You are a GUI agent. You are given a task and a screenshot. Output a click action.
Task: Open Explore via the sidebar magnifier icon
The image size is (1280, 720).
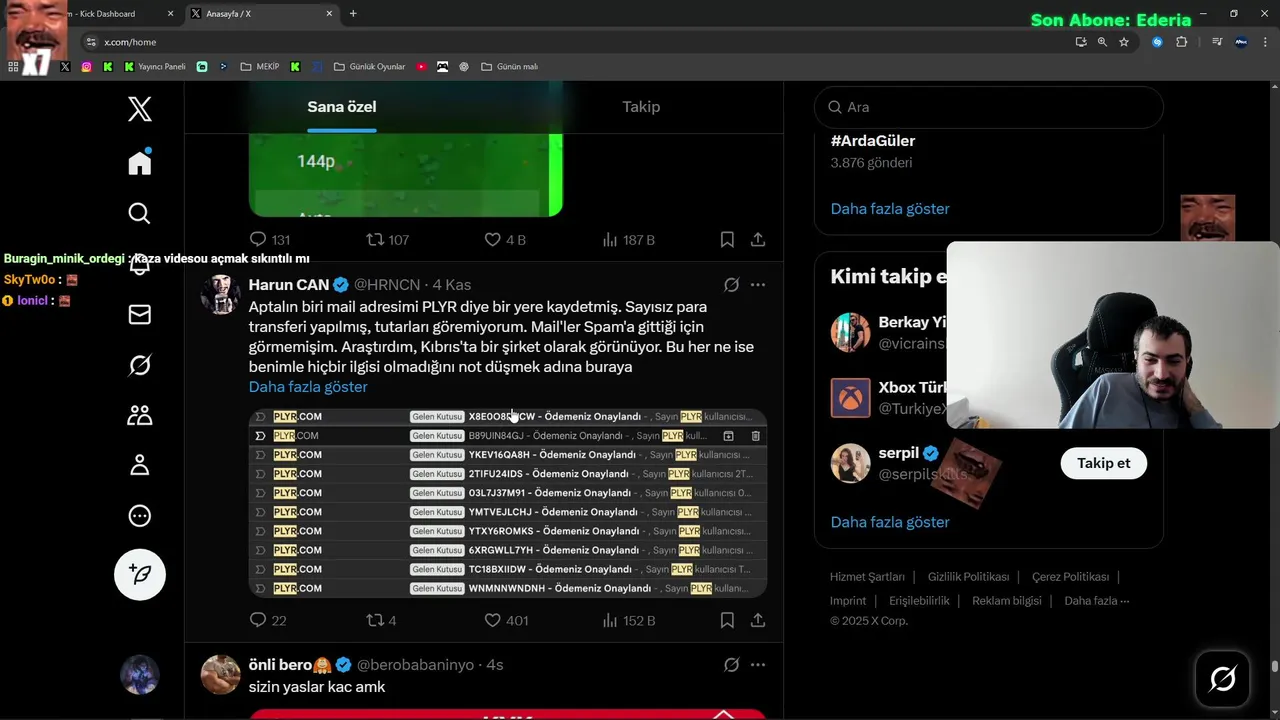click(x=140, y=213)
